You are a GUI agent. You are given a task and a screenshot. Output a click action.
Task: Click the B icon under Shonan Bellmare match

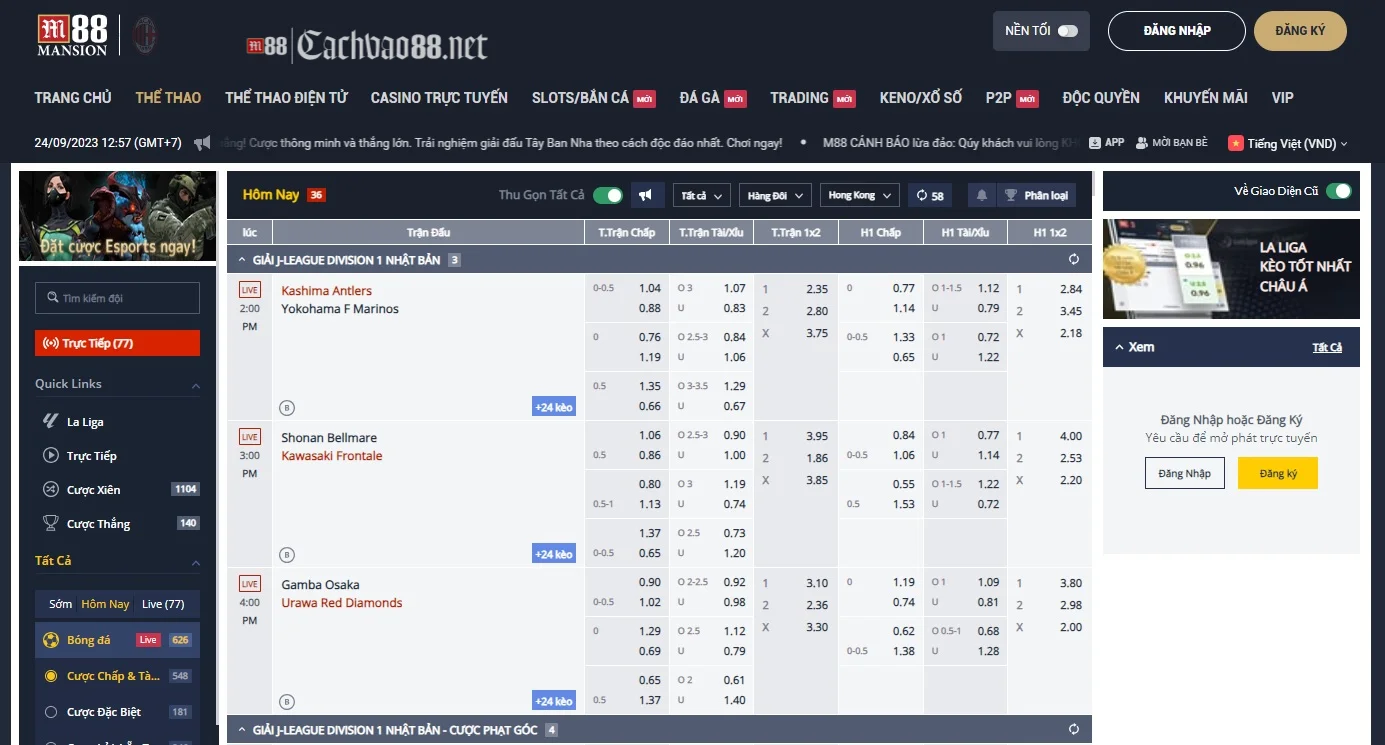pos(287,555)
